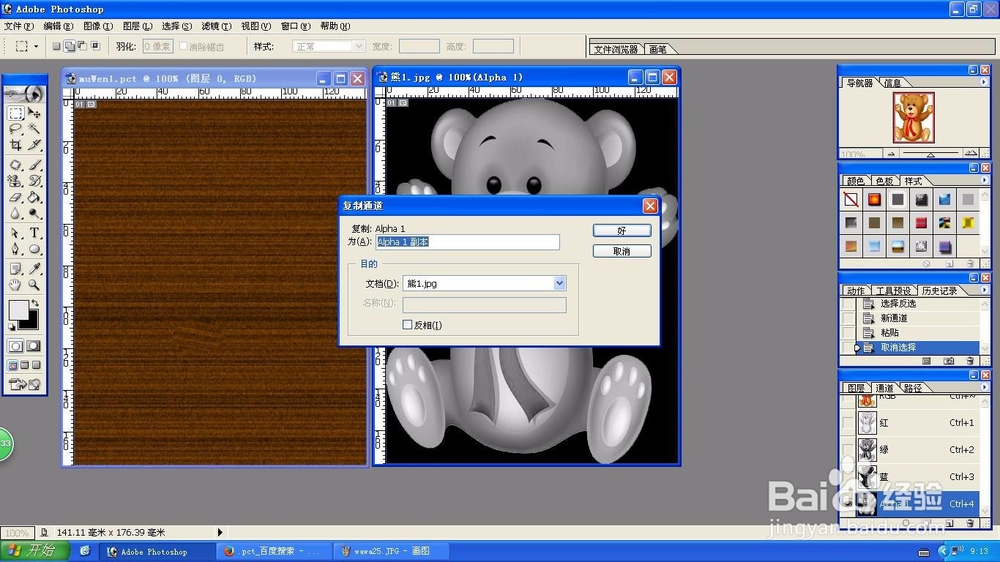Open the 文档 document dropdown in dialog

[559, 283]
